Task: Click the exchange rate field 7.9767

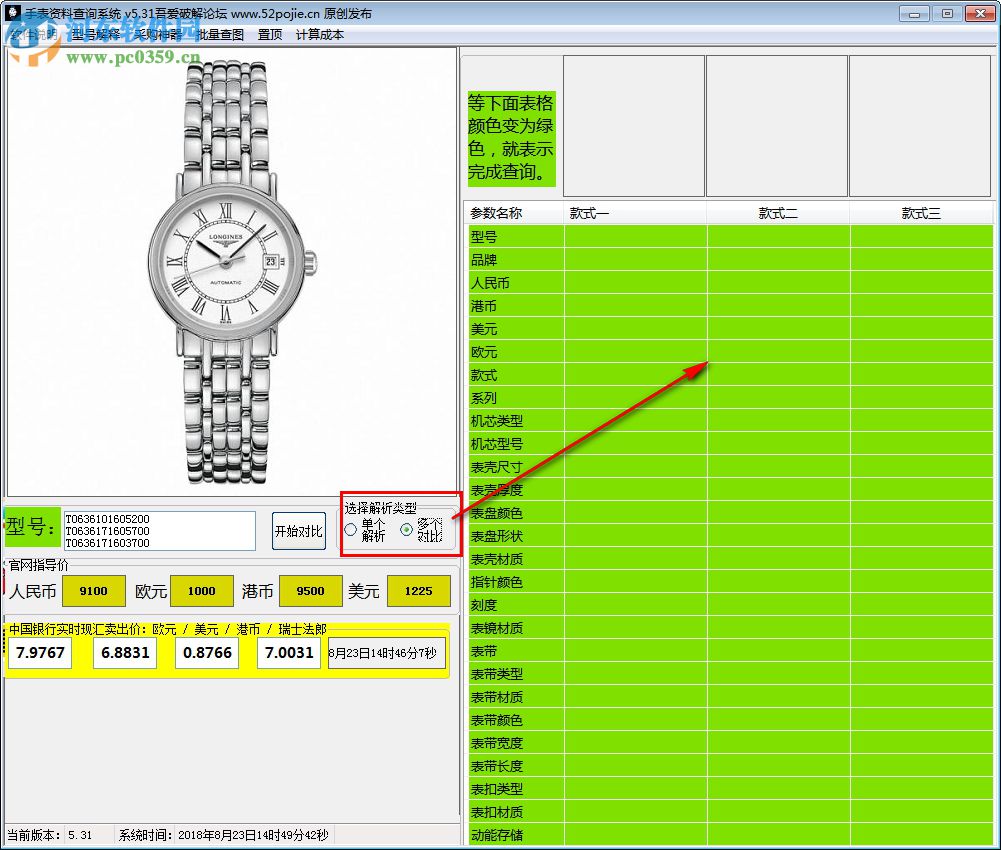Action: (40, 653)
